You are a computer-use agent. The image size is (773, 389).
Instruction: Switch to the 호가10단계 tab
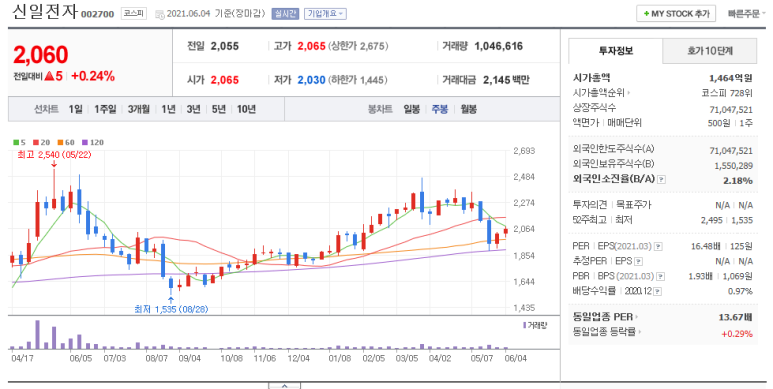click(709, 51)
